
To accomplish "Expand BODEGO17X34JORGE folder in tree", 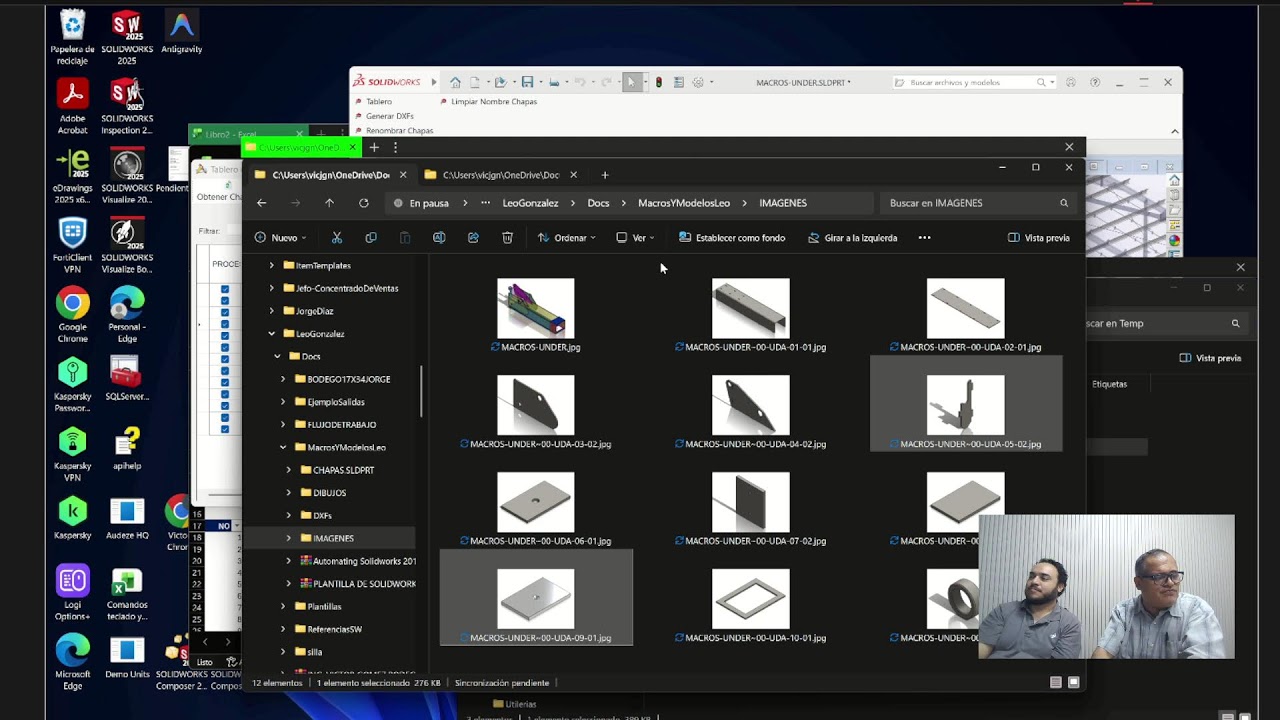I will (x=283, y=379).
